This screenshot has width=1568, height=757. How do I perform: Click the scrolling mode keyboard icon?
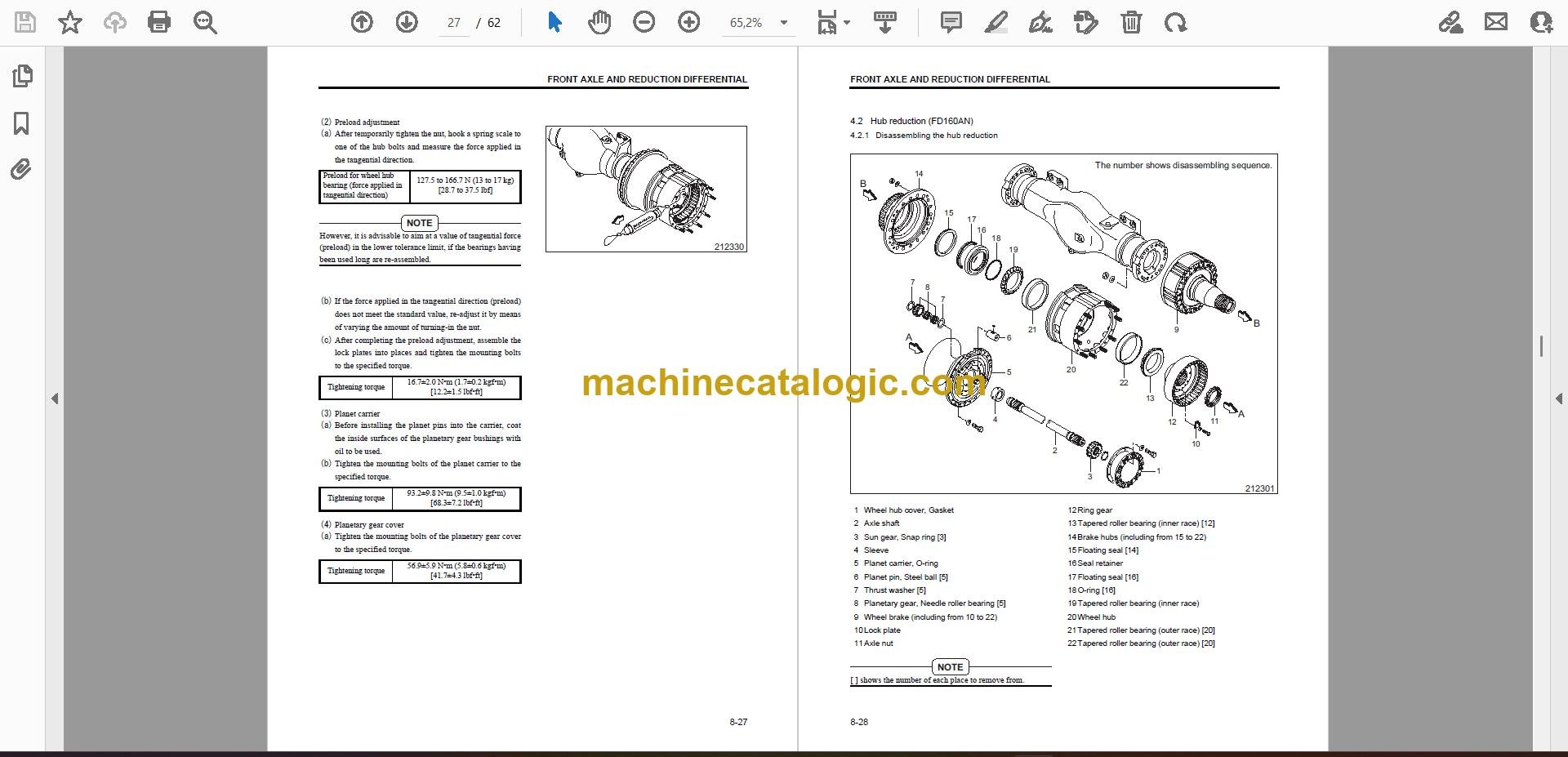884,22
